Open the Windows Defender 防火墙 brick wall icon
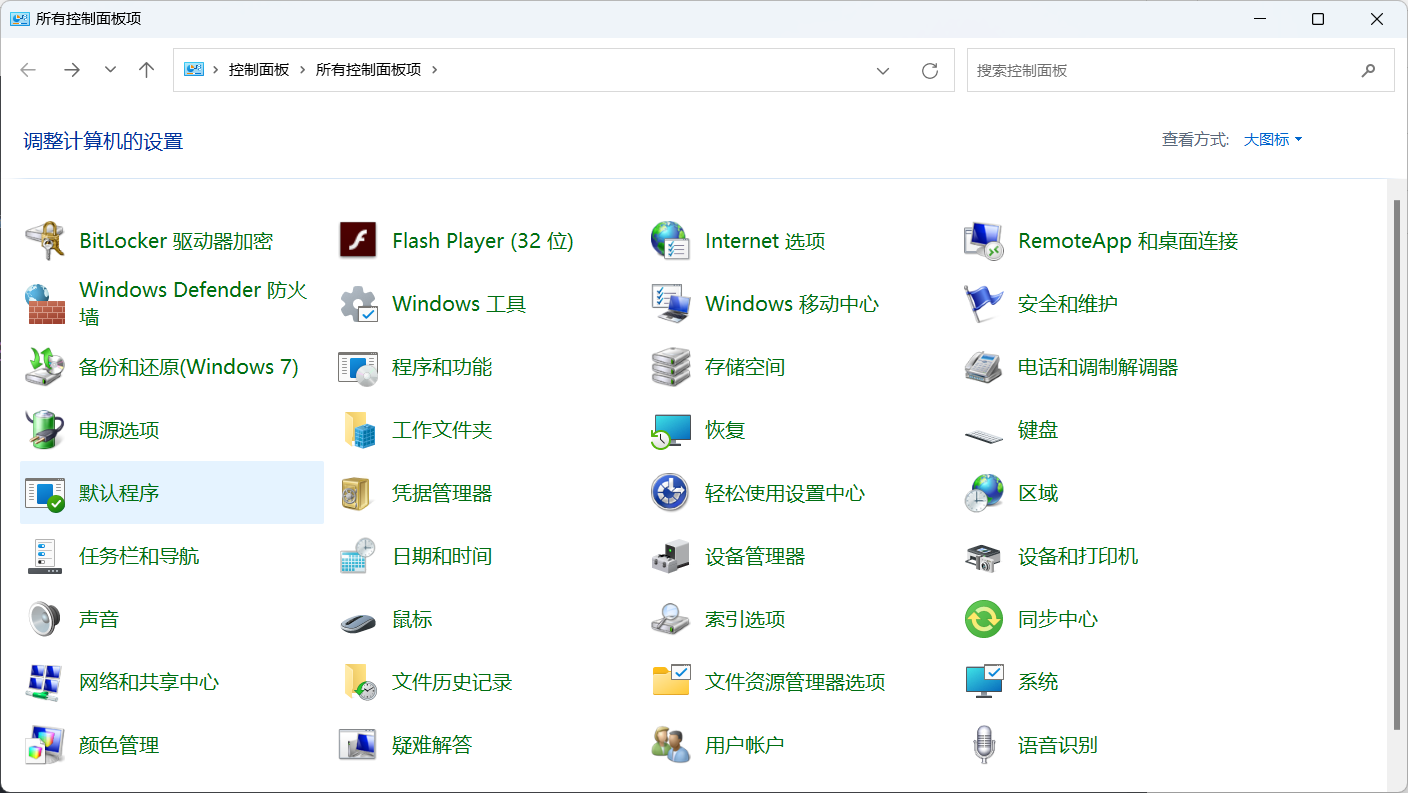This screenshot has height=793, width=1408. (x=45, y=304)
